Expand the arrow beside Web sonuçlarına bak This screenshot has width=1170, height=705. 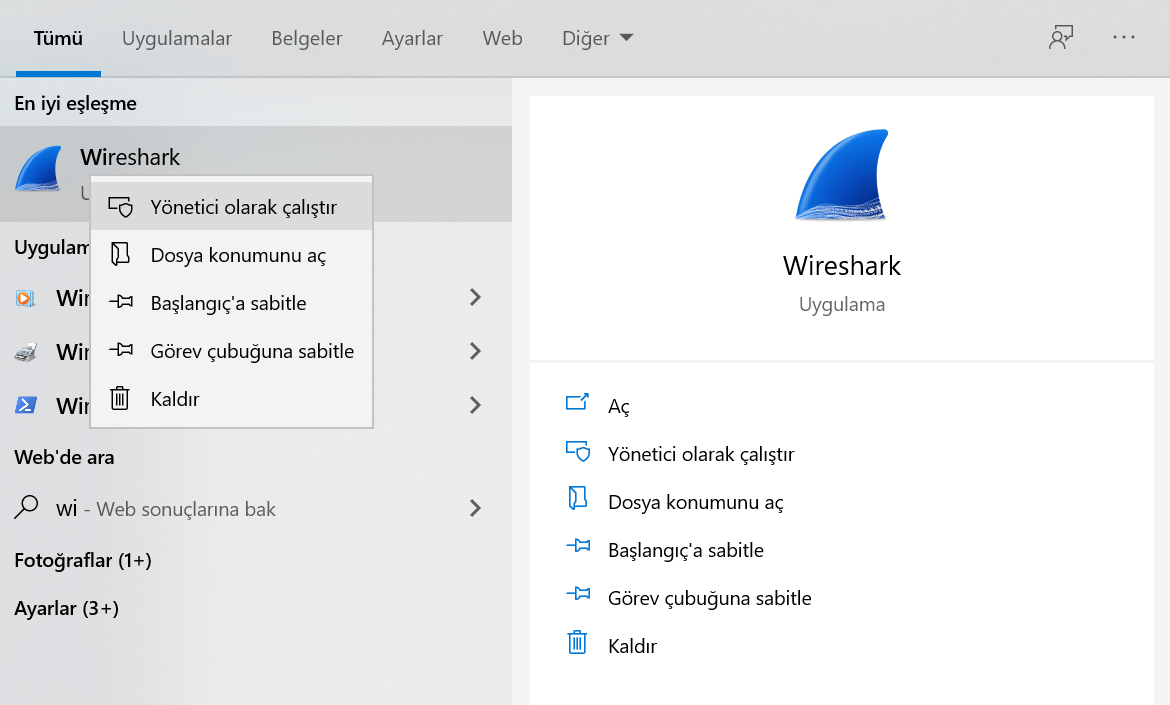pos(475,509)
